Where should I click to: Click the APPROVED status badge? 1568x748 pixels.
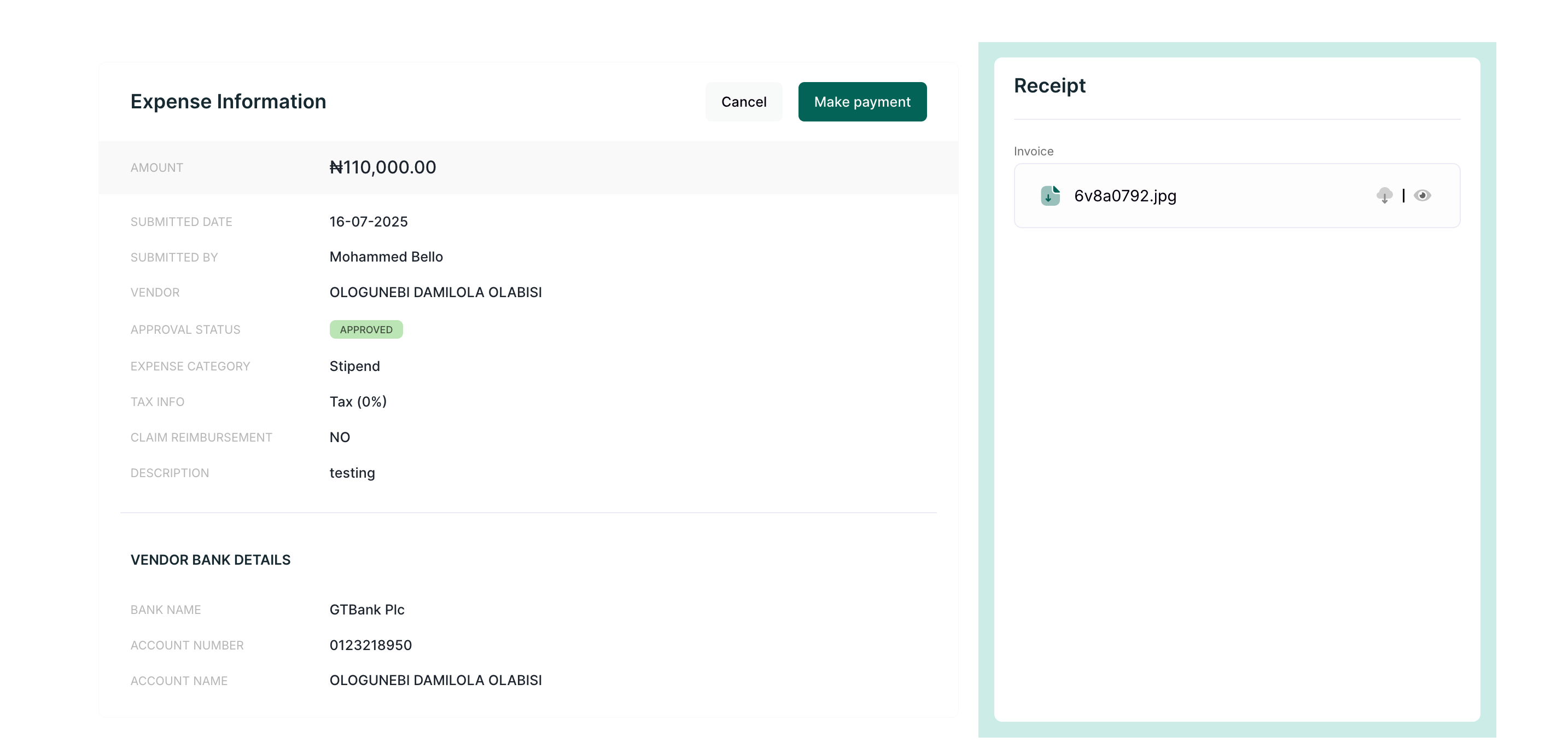[x=366, y=329]
